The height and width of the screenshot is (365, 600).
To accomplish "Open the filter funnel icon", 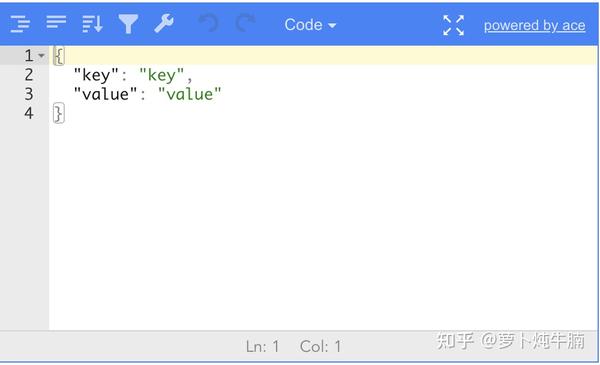I will (128, 24).
